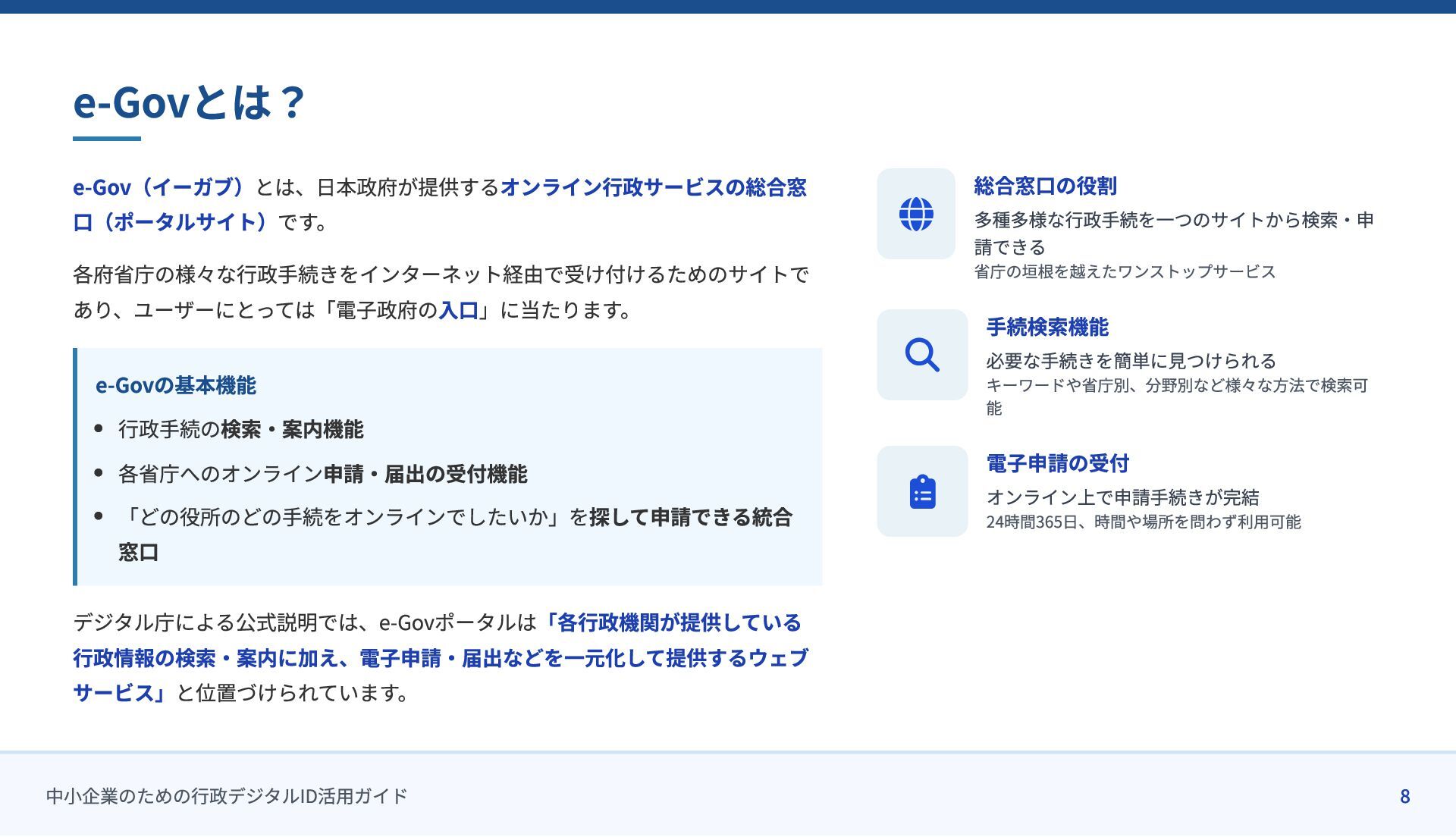Click the bullet 行政手続の検索・案内機能
The image size is (1456, 837).
[241, 429]
